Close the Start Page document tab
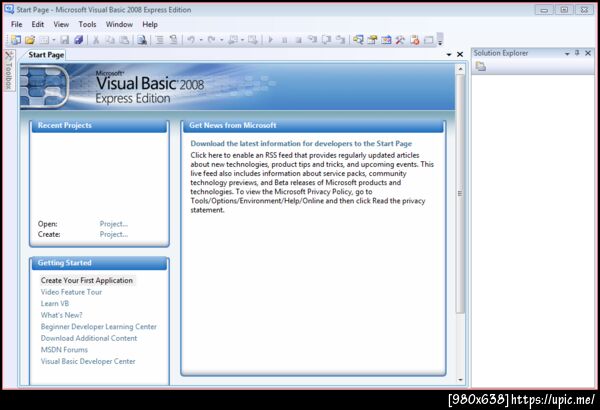This screenshot has height=410, width=600. [x=460, y=54]
